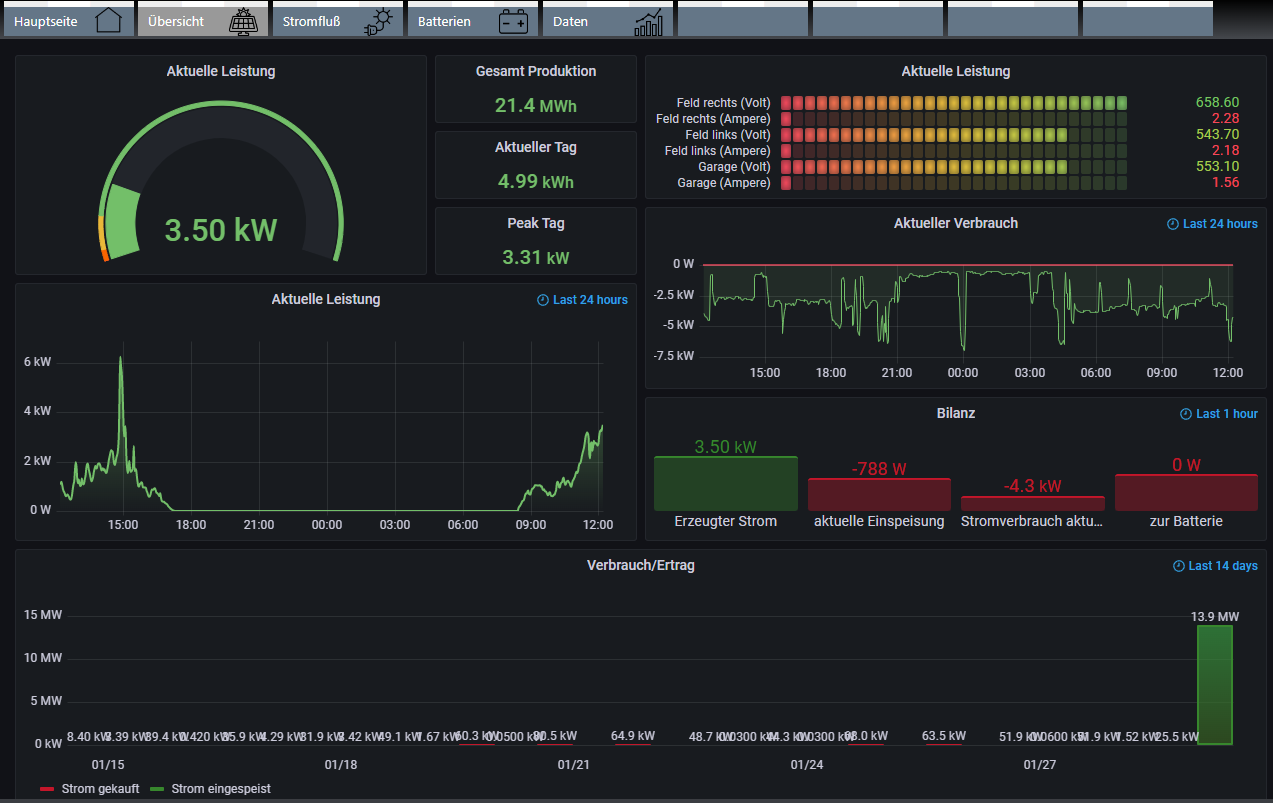Click the sun and plug icon on Stromfluß
This screenshot has height=803, width=1273.
pyautogui.click(x=378, y=21)
